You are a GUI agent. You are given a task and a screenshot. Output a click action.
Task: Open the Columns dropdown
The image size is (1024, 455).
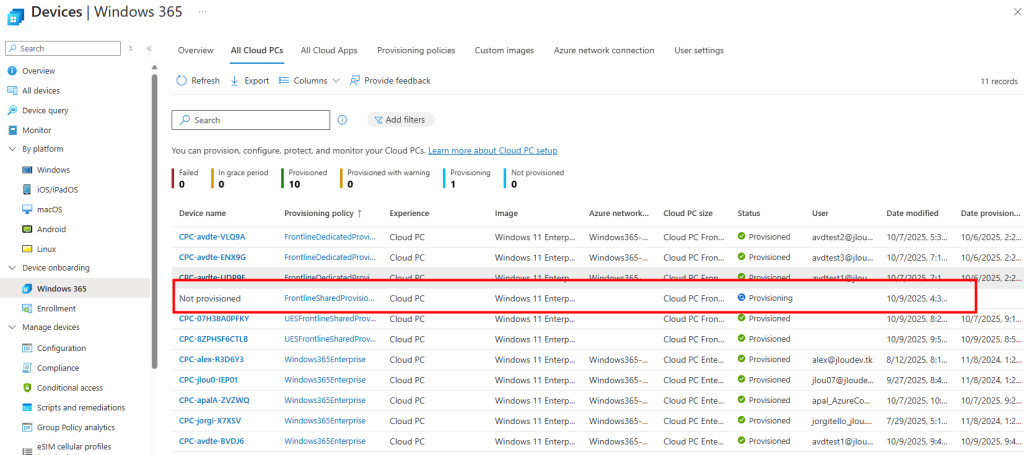click(x=309, y=81)
